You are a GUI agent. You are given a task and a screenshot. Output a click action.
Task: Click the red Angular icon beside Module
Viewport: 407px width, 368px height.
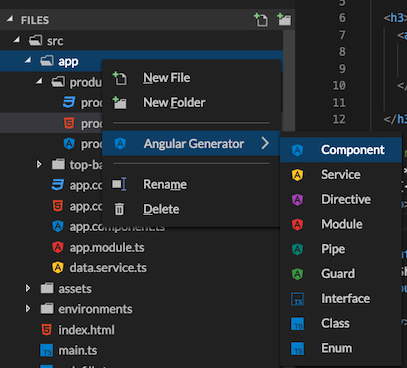(297, 224)
